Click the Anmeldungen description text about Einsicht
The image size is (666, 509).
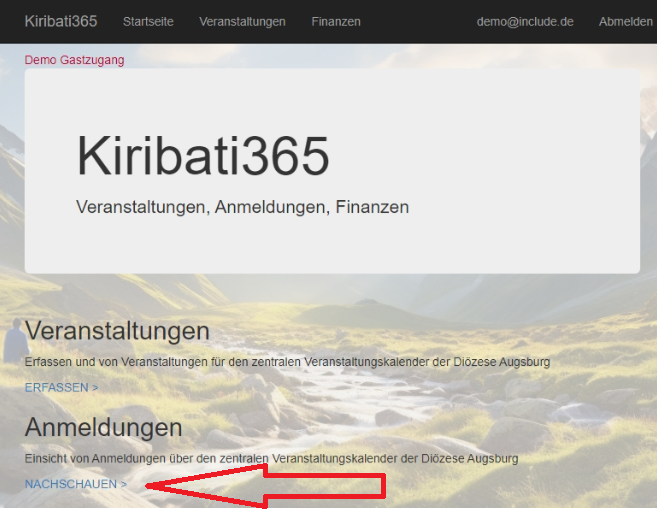tap(271, 458)
